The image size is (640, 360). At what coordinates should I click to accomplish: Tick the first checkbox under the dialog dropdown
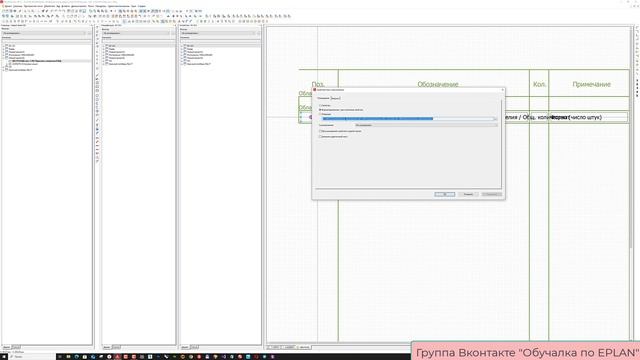(x=320, y=131)
